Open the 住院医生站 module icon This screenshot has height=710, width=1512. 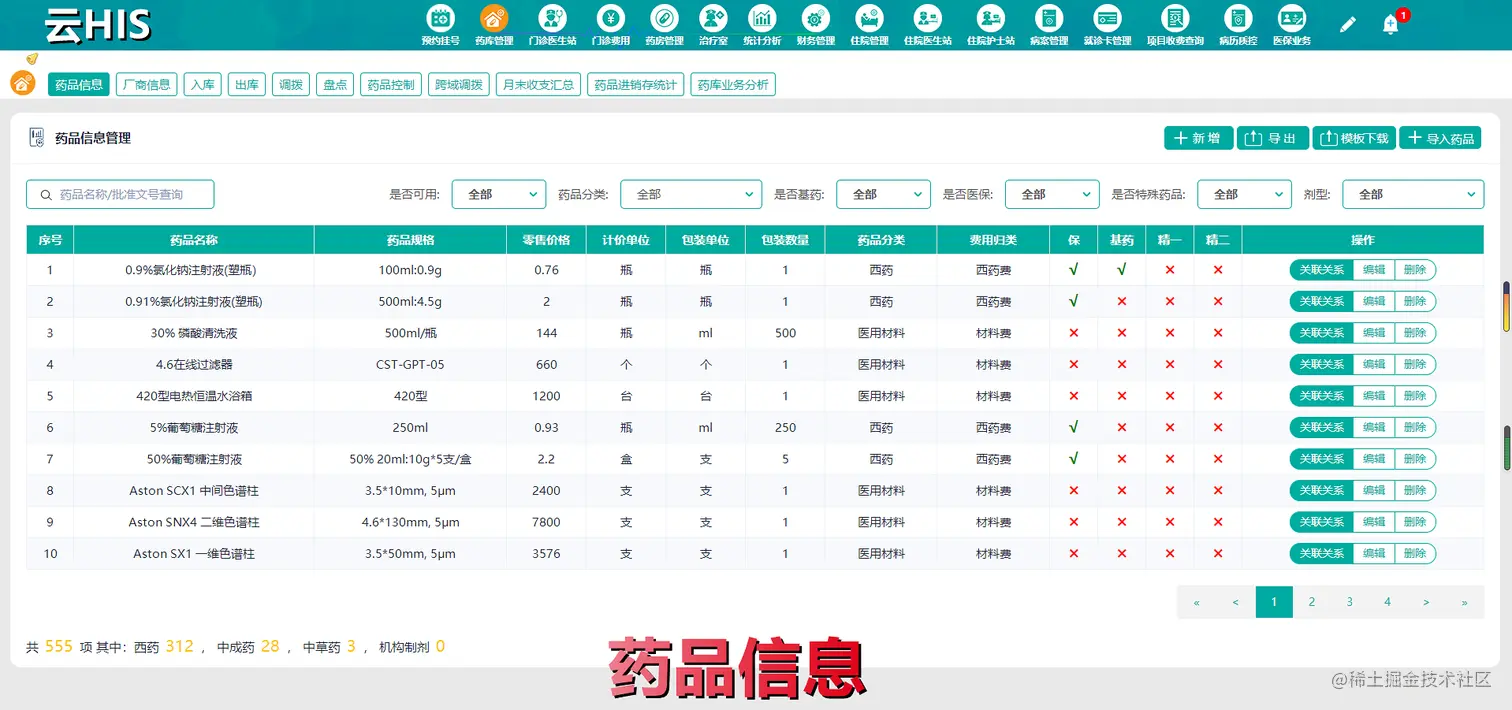pyautogui.click(x=929, y=18)
